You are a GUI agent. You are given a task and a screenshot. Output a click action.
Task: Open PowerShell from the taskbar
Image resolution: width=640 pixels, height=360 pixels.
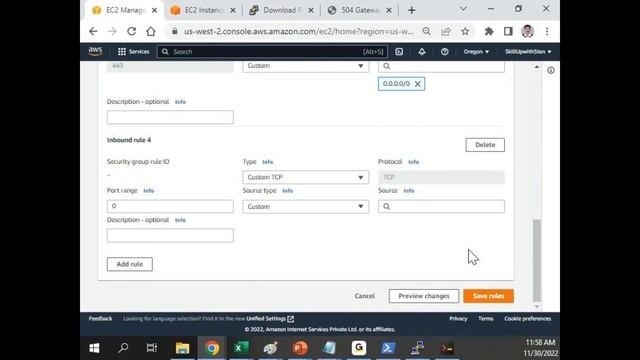(388, 348)
